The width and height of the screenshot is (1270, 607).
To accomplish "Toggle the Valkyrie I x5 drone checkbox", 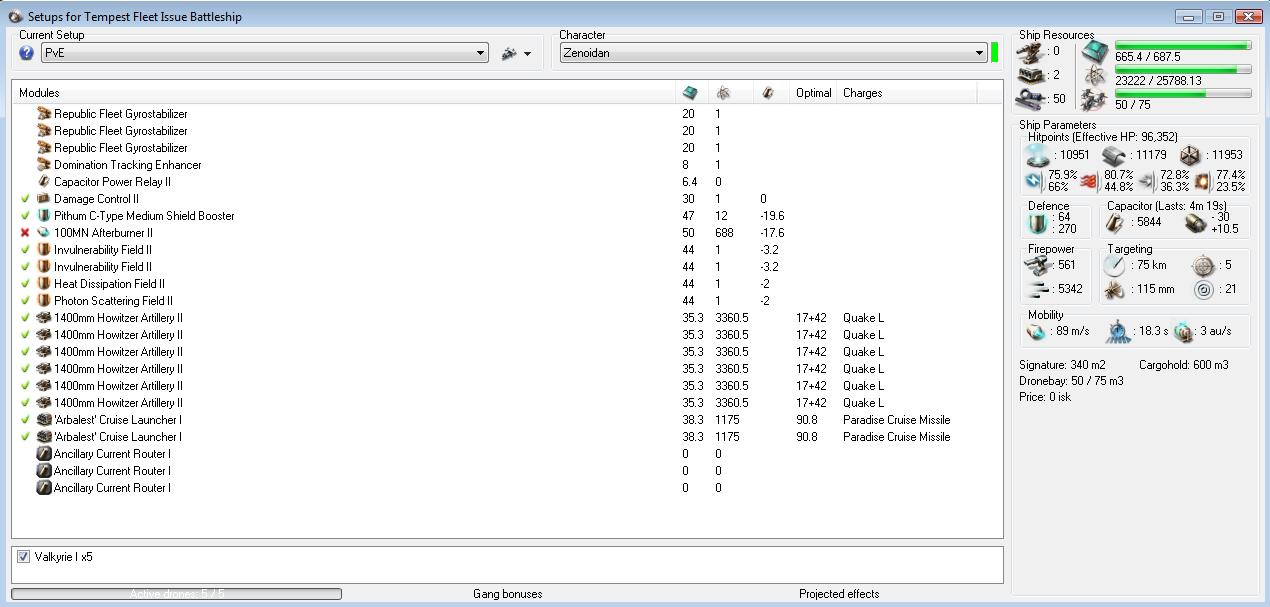I will (23, 557).
